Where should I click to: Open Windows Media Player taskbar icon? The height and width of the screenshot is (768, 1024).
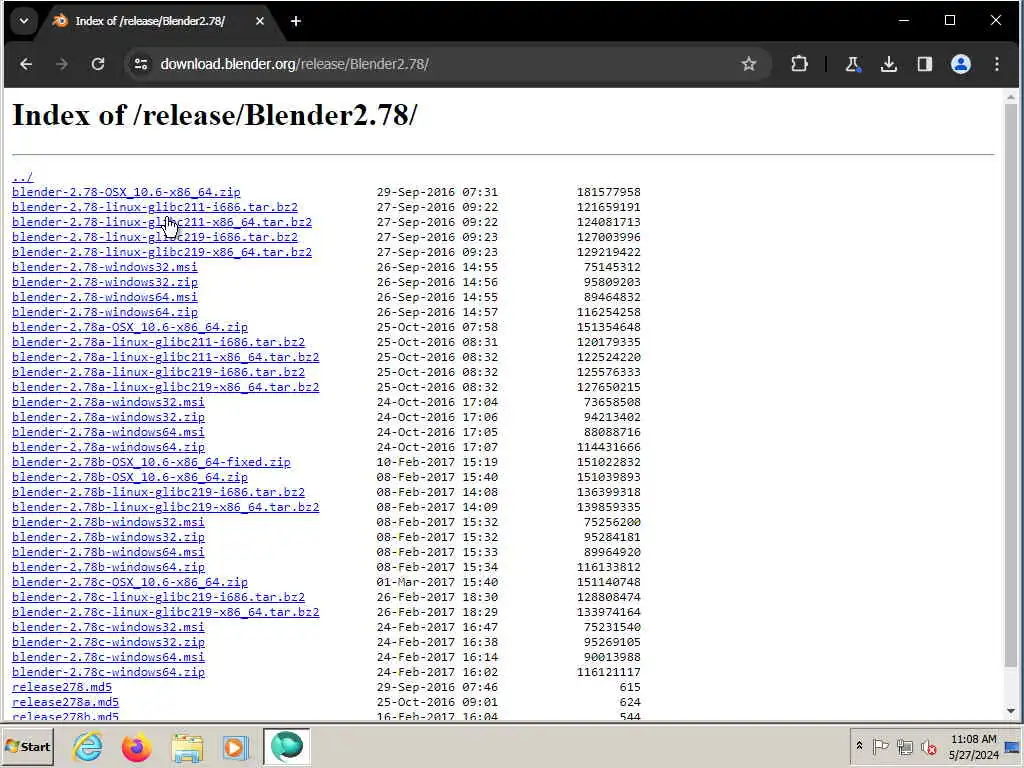pos(236,746)
